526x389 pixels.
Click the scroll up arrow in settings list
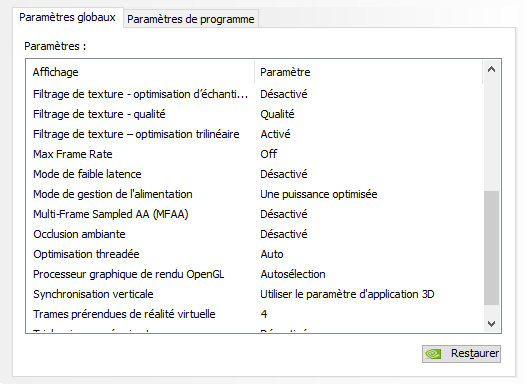click(x=491, y=70)
